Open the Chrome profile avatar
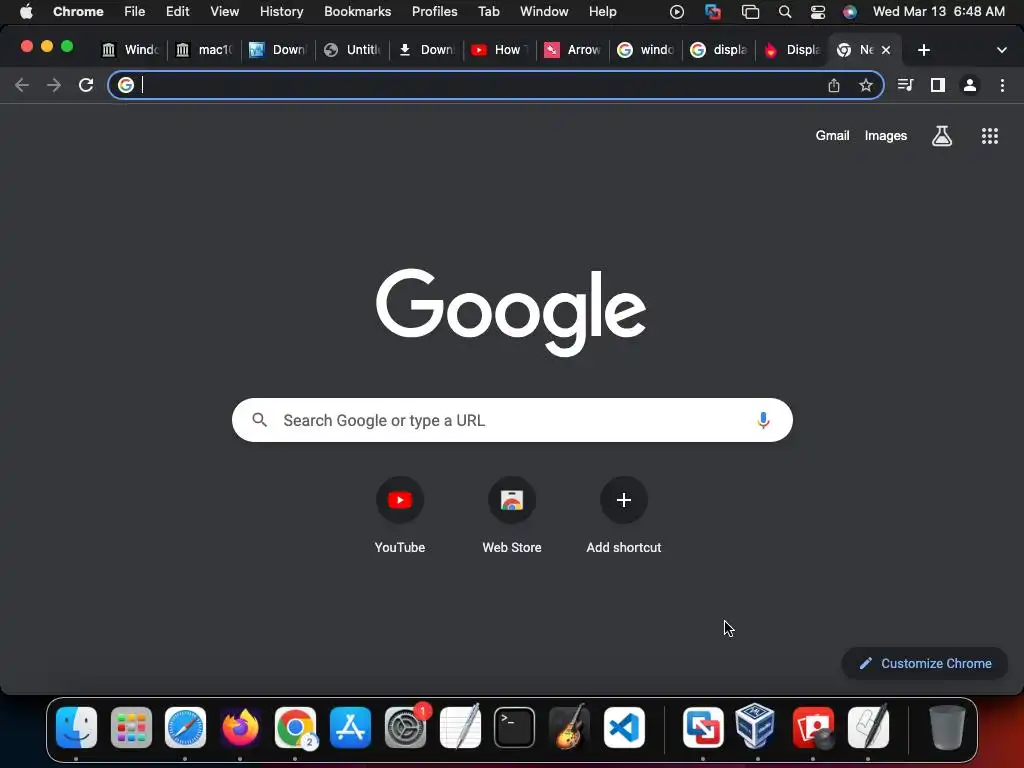 click(x=970, y=85)
